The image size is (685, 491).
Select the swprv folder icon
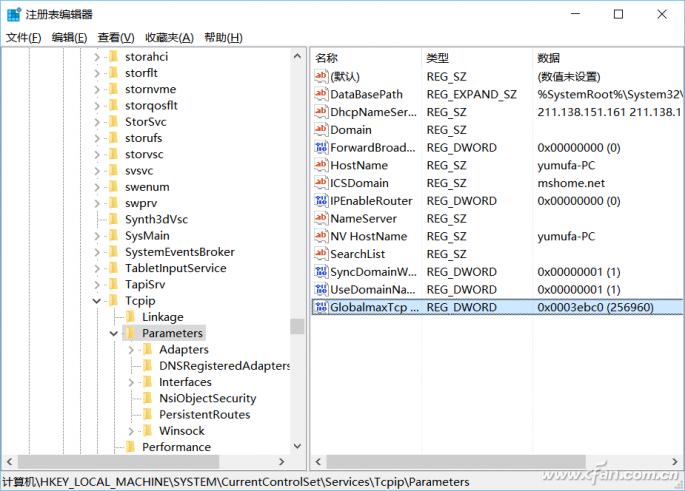[x=114, y=203]
